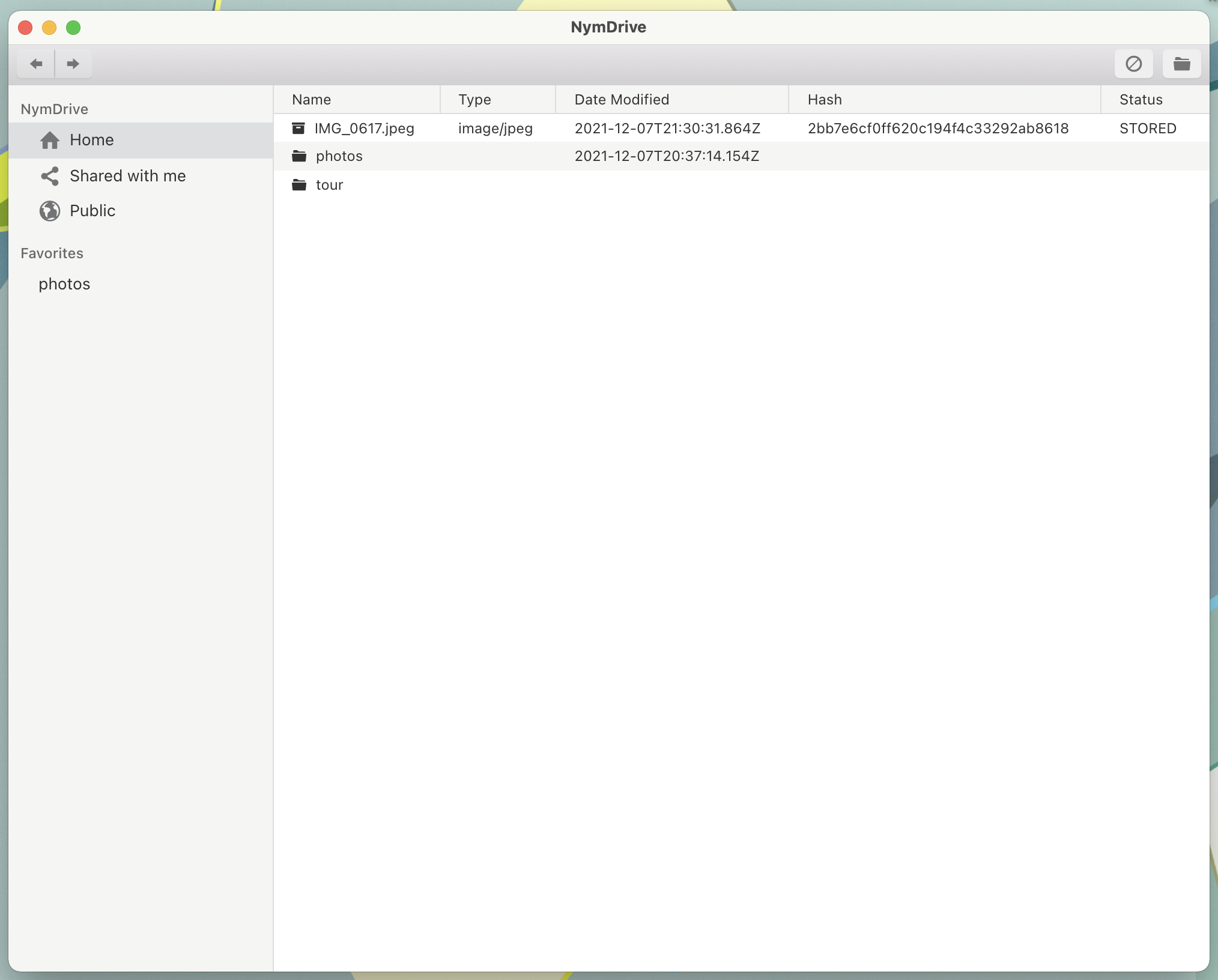Click the Status column header
1218x980 pixels.
[1141, 100]
